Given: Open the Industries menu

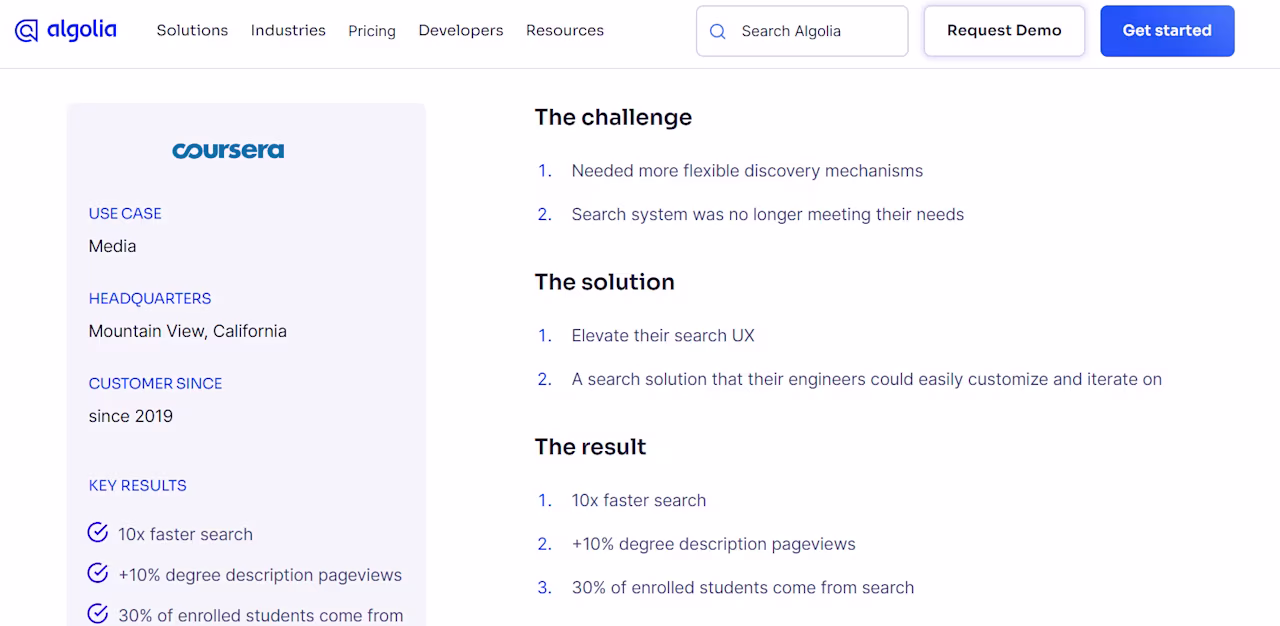Looking at the screenshot, I should pos(288,31).
